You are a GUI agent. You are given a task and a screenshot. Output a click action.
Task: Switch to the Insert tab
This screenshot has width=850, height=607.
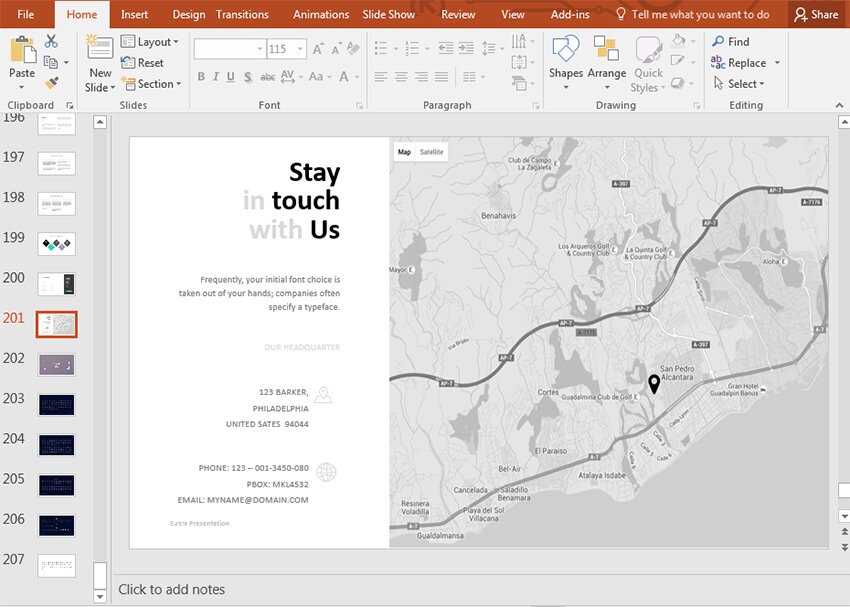135,14
